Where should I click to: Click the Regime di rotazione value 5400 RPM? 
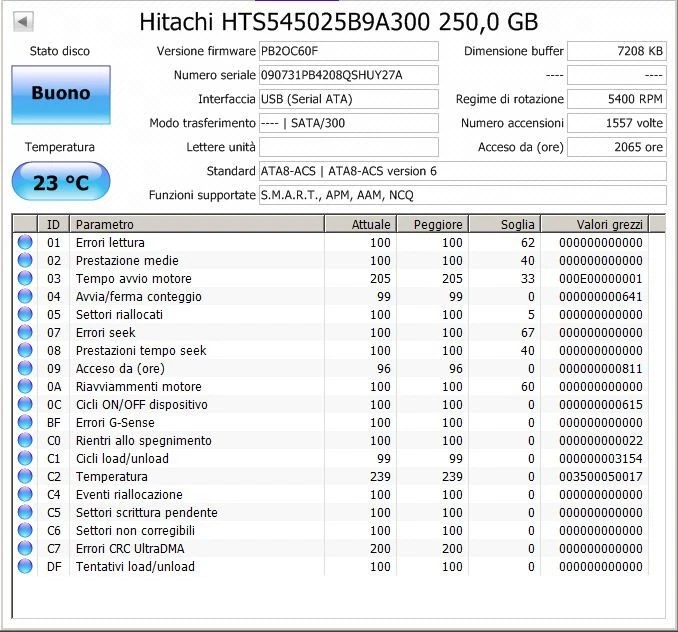pos(617,99)
